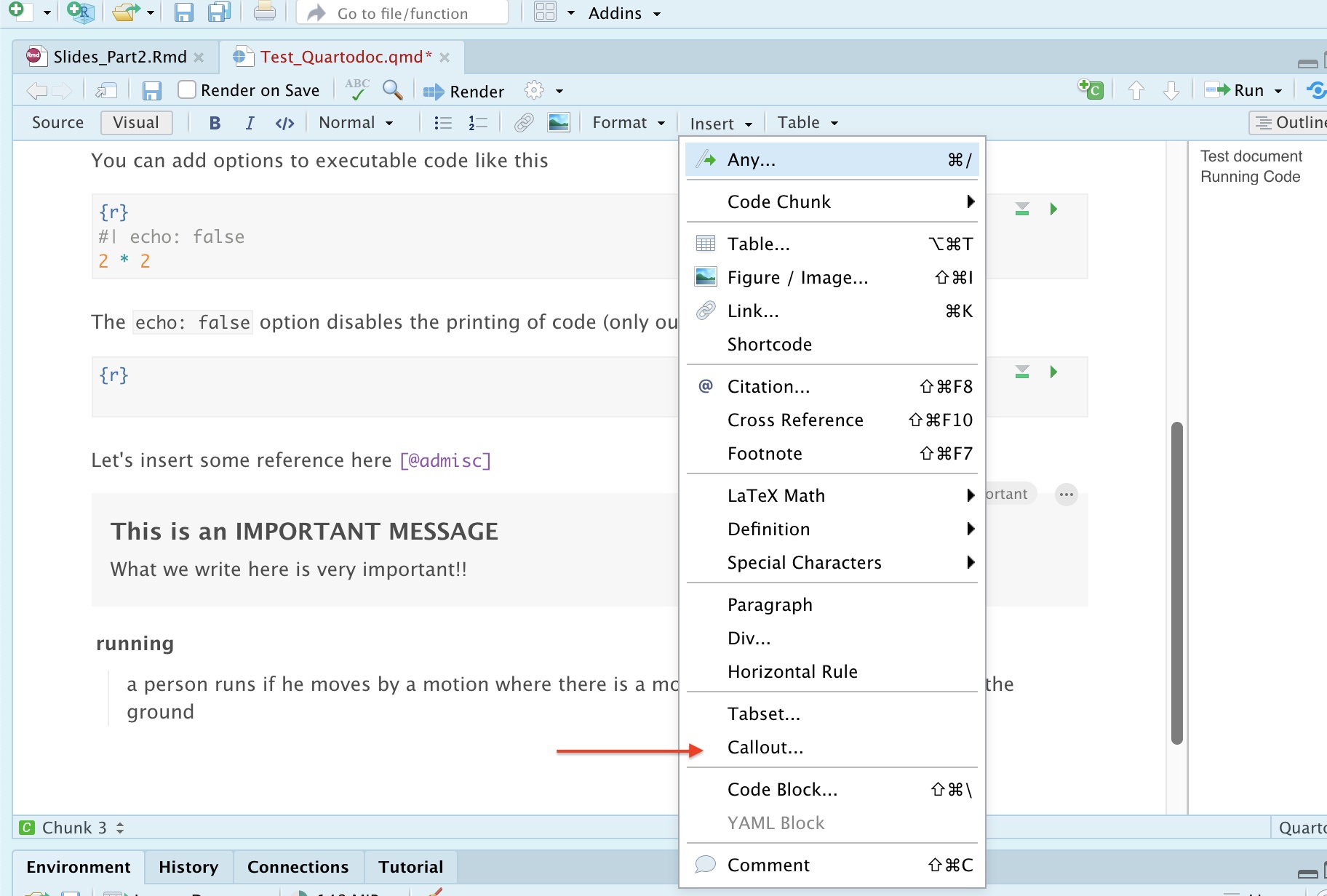The height and width of the screenshot is (896, 1327).
Task: Apply inline code formatting
Action: [x=284, y=123]
